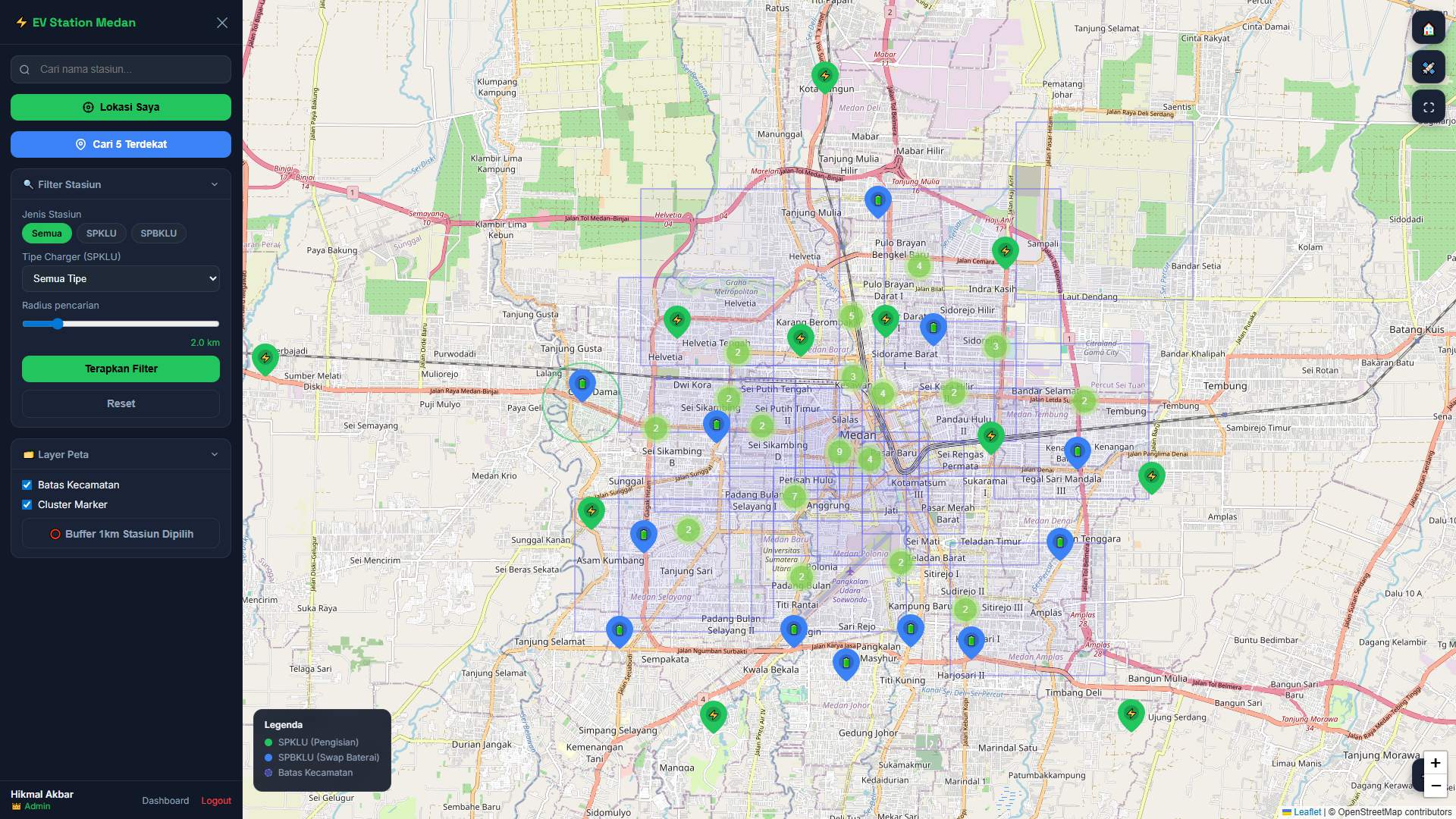Image resolution: width=1456 pixels, height=819 pixels.
Task: Adjust the Radius pencarian slider
Action: point(121,324)
